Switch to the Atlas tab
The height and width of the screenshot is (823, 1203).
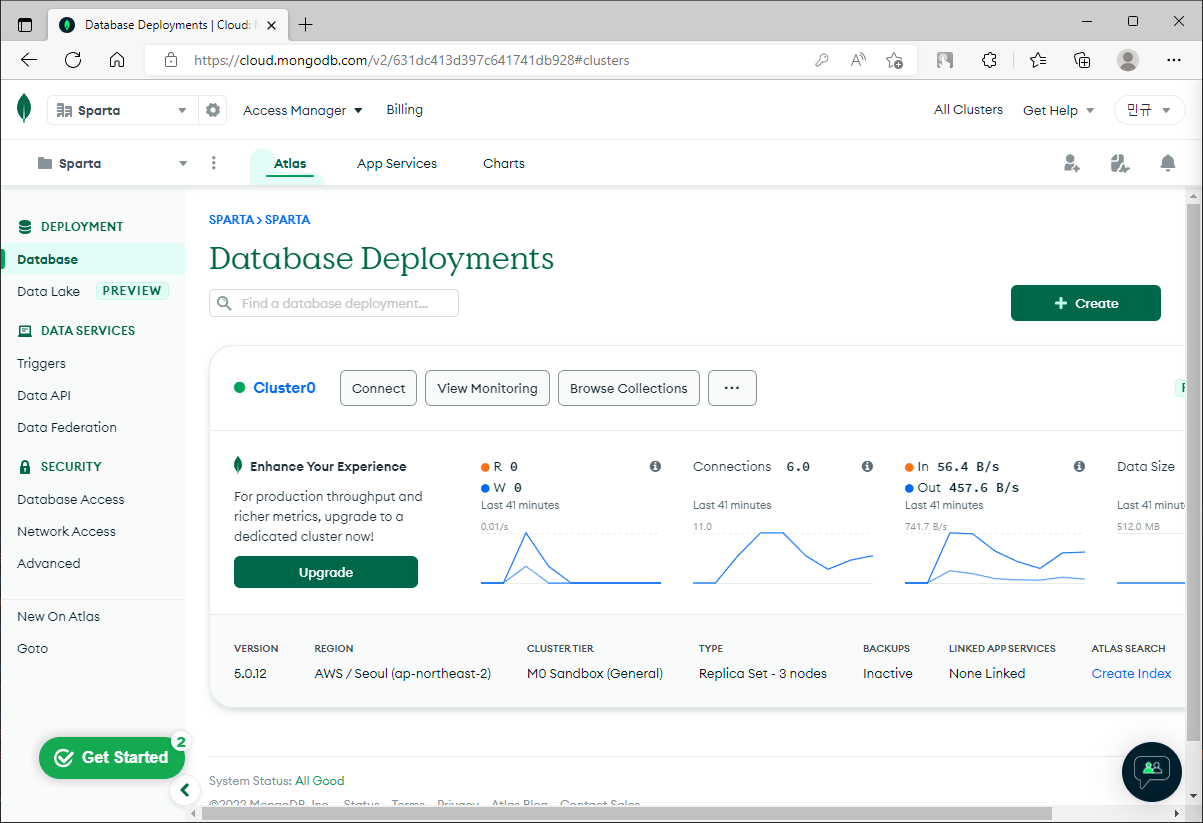[x=290, y=163]
